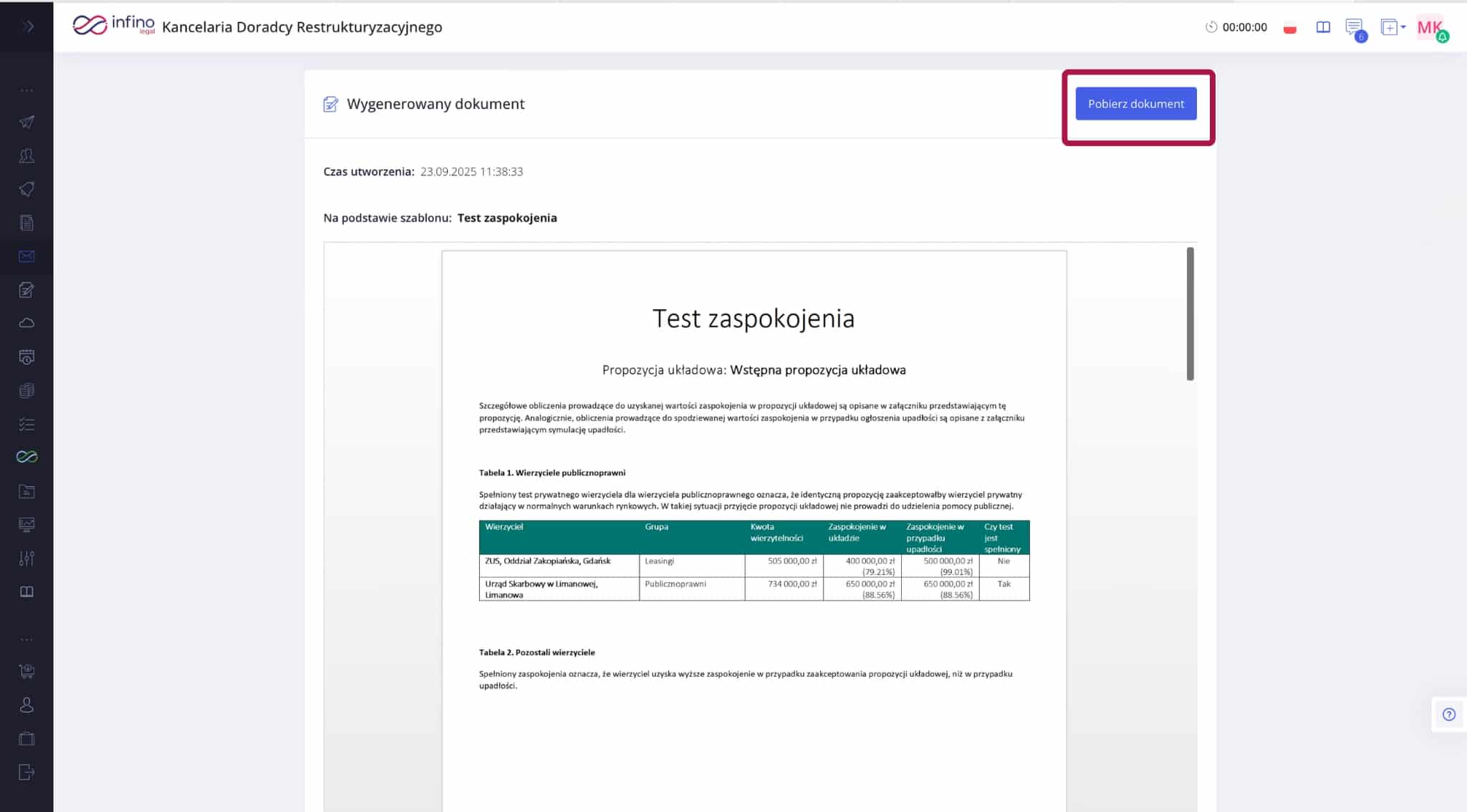Select the envelope mail icon in sidebar
The image size is (1467, 812).
[x=27, y=256]
